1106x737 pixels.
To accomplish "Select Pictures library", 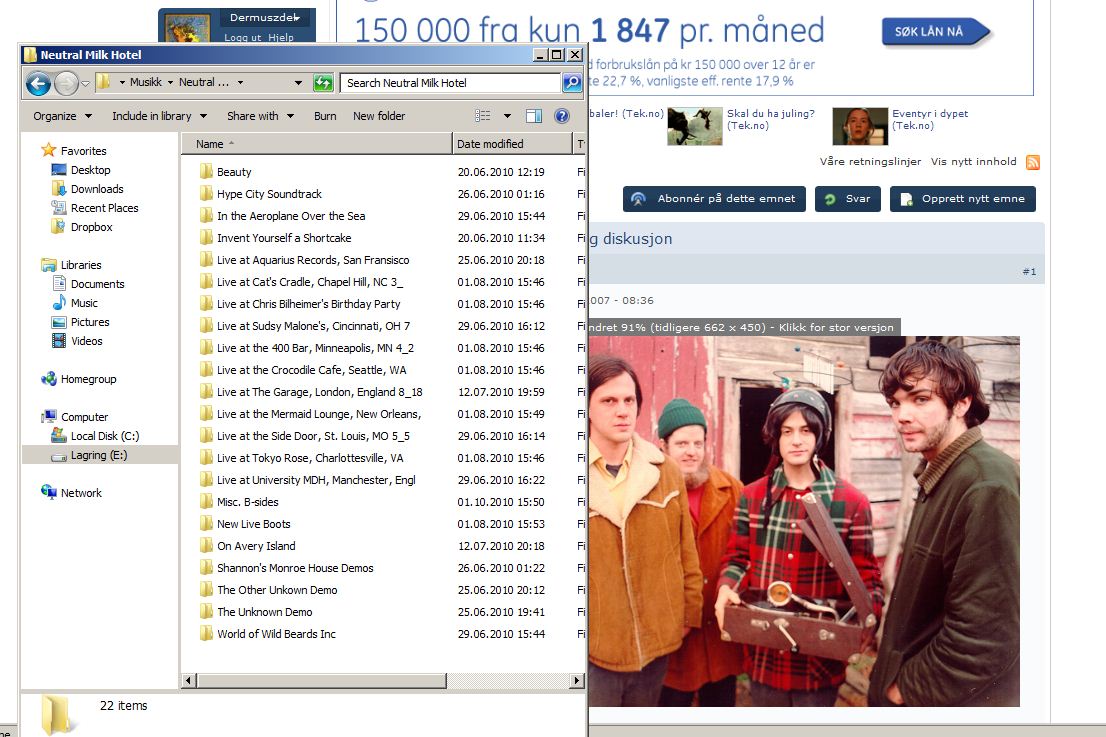I will [90, 322].
